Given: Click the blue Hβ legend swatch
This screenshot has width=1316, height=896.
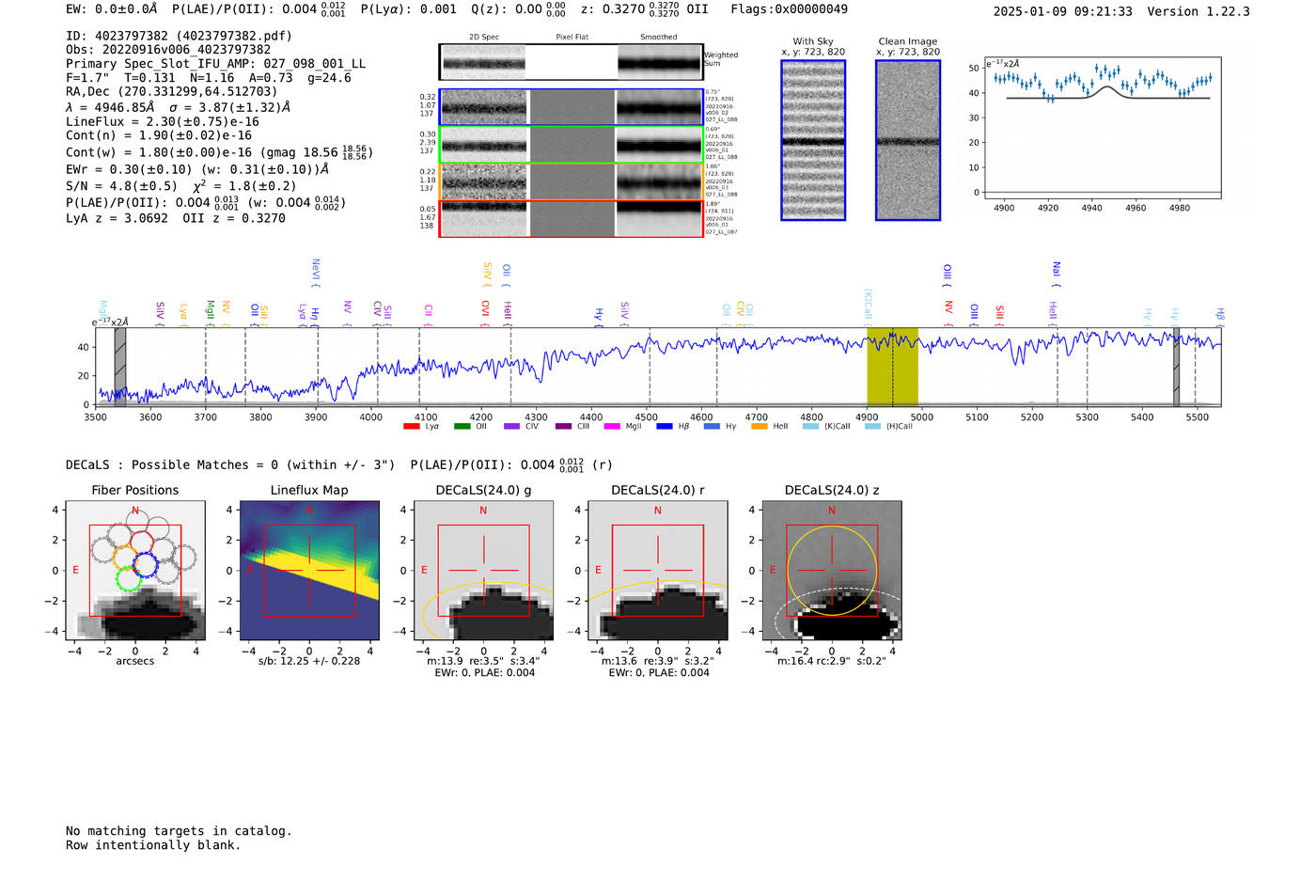Looking at the screenshot, I should click(x=664, y=427).
